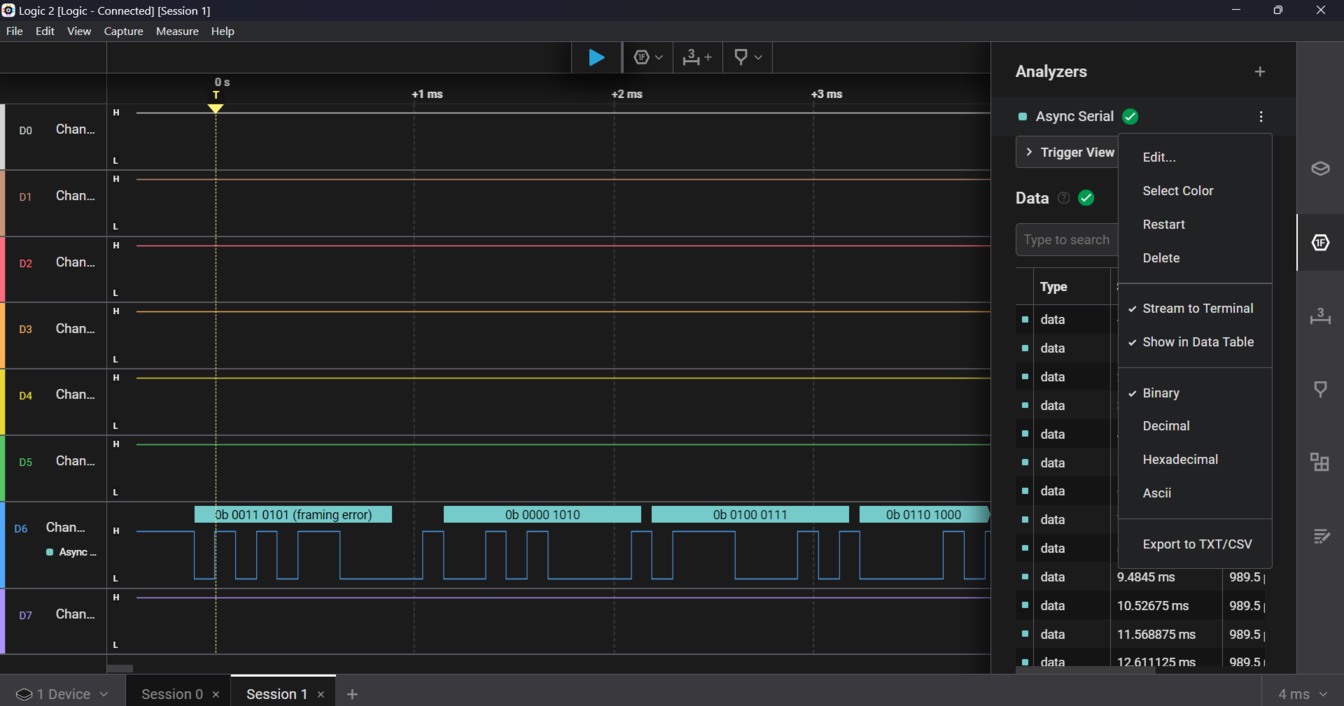Select data row at 11.568875 ms
Screen dimensions: 1344x706
click(x=1140, y=634)
